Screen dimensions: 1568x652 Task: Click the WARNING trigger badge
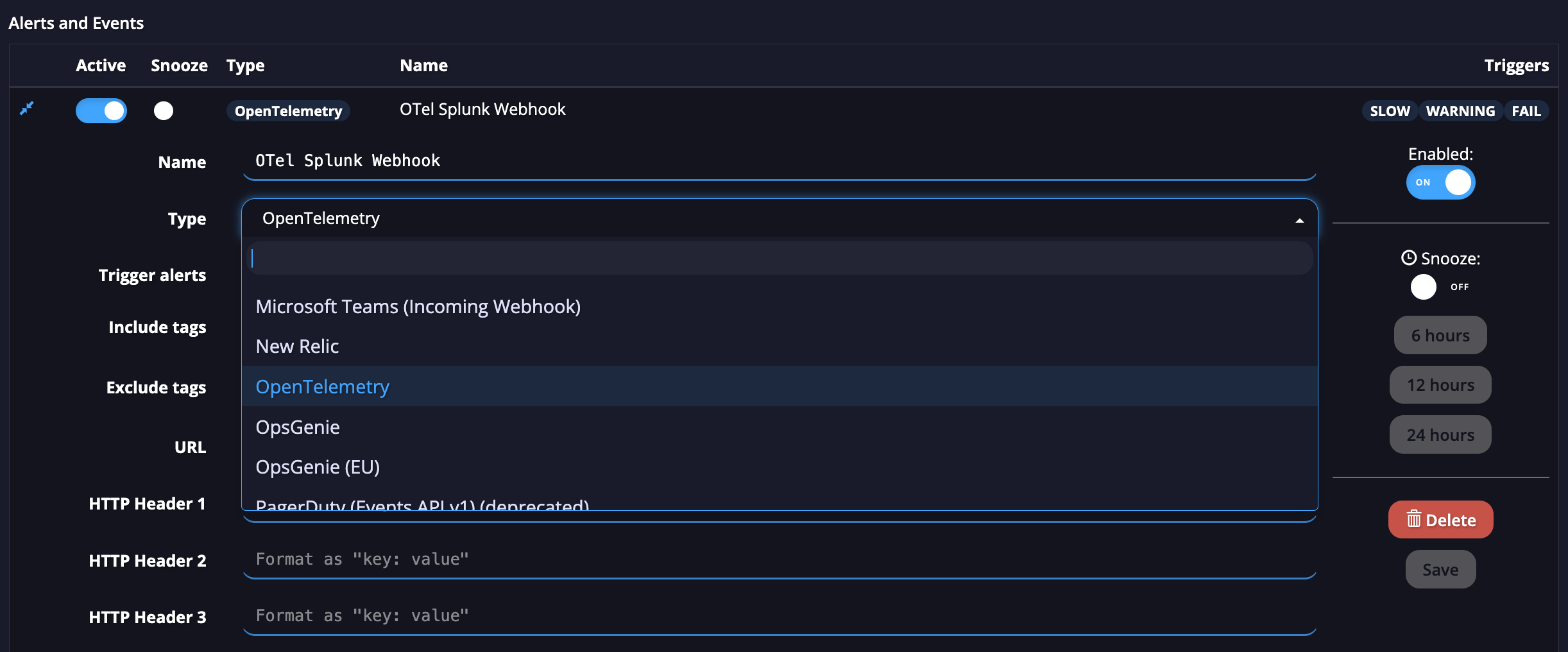[1460, 111]
